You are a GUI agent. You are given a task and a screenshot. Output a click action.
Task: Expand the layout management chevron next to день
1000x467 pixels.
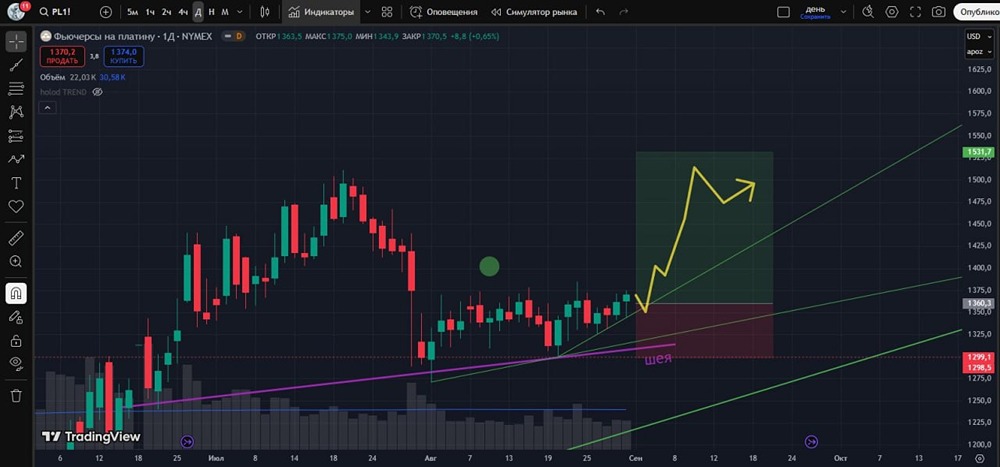coord(844,12)
